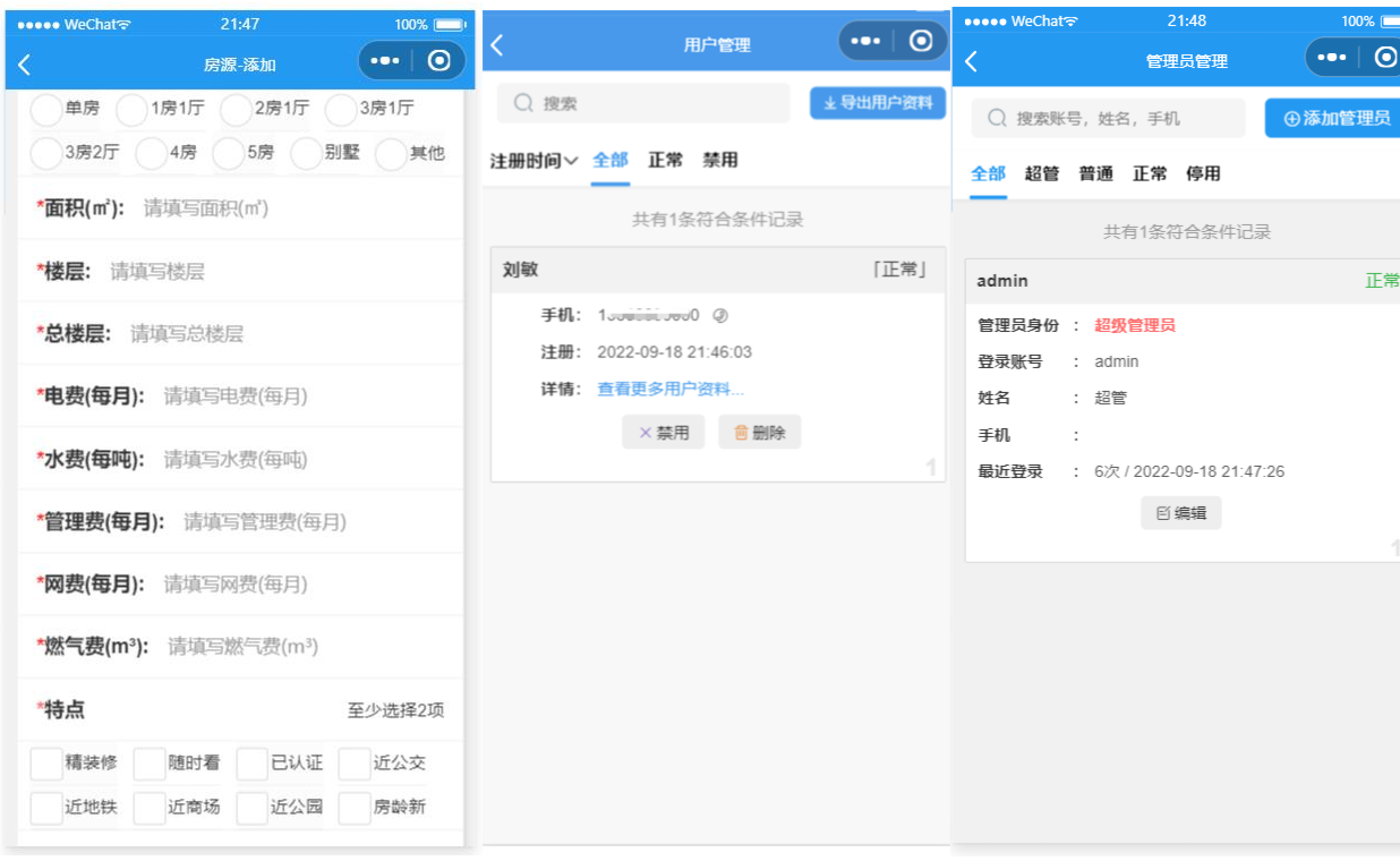Check the 已认证 feature checkbox
1400x861 pixels.
(x=252, y=764)
